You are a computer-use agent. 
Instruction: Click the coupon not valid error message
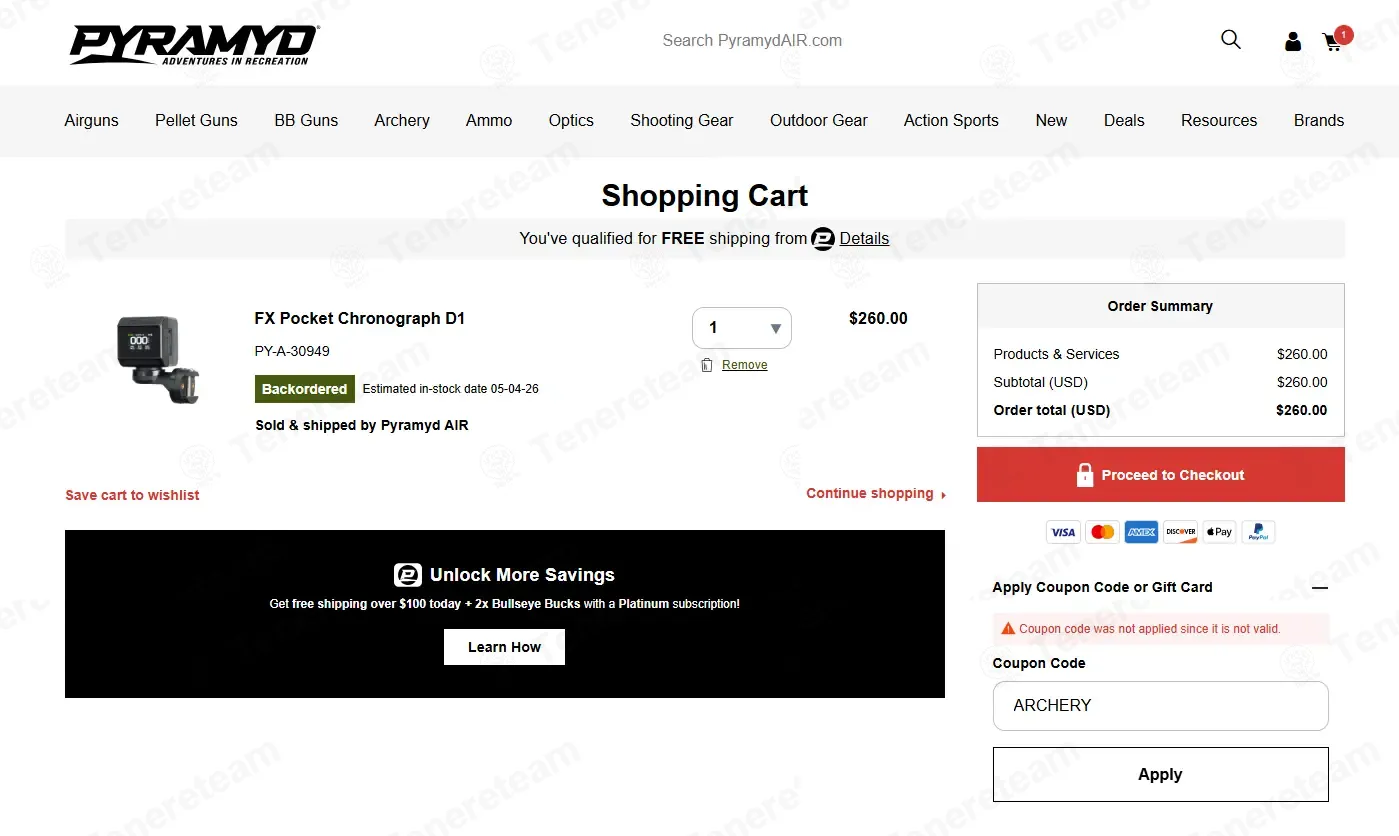(1150, 630)
